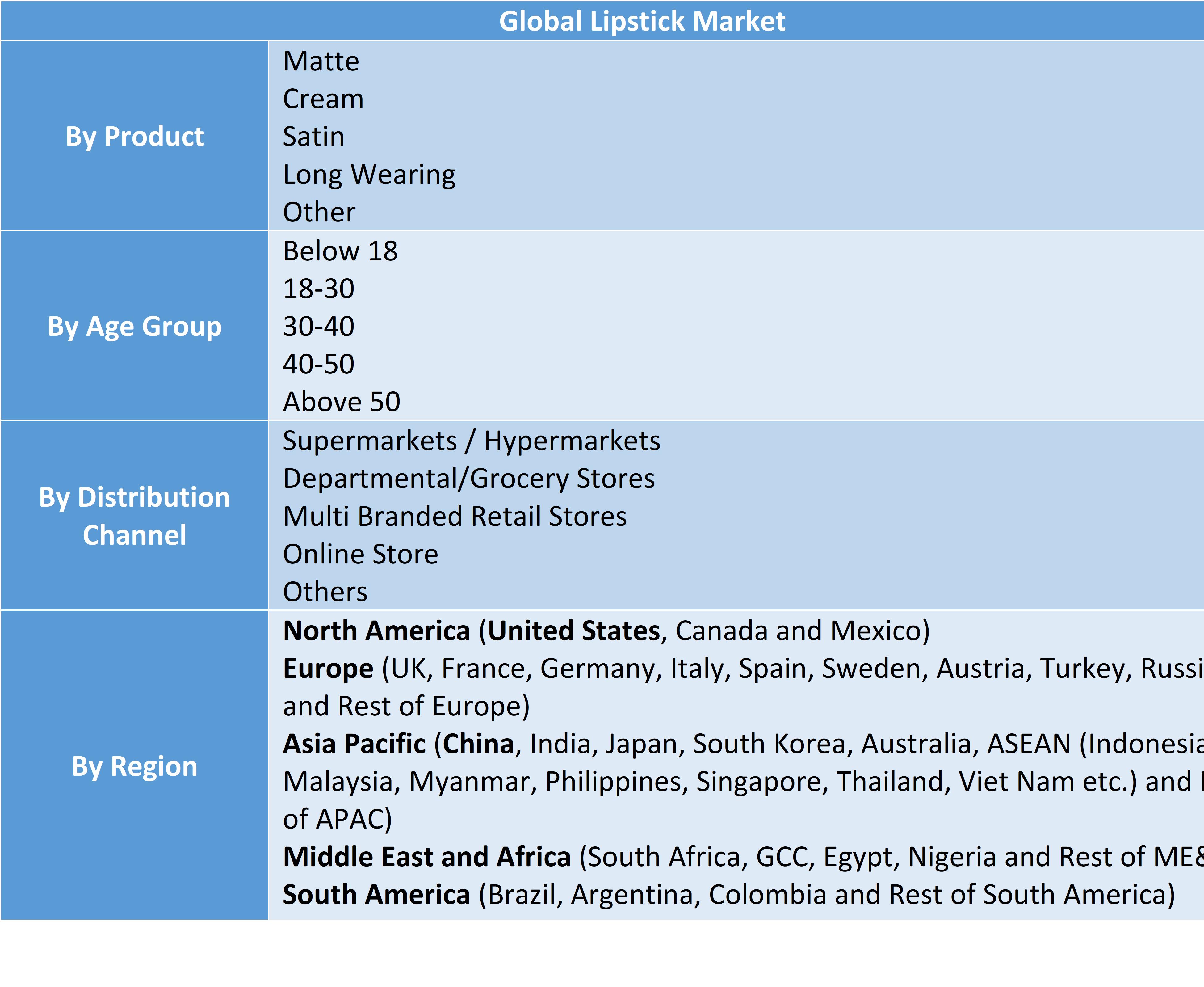Screen dimensions: 1204x987
Task: Click the bold North America text
Action: [376, 631]
